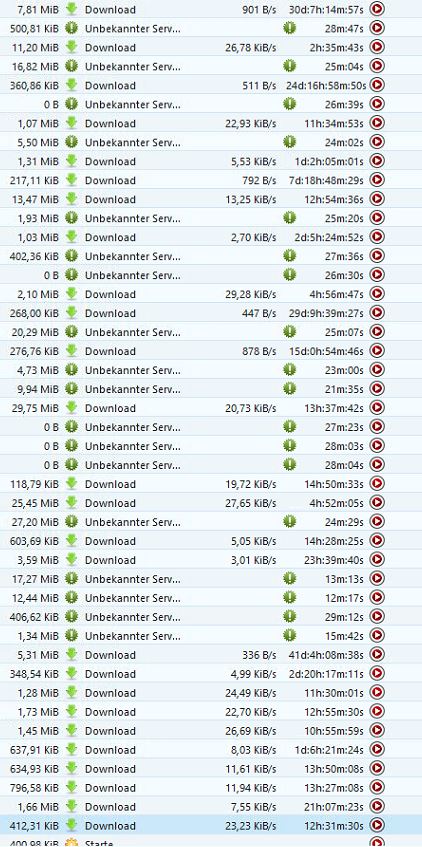Click warning icon next to 406,62 KiB
Screen dimensions: 422x847
(x=71, y=617)
